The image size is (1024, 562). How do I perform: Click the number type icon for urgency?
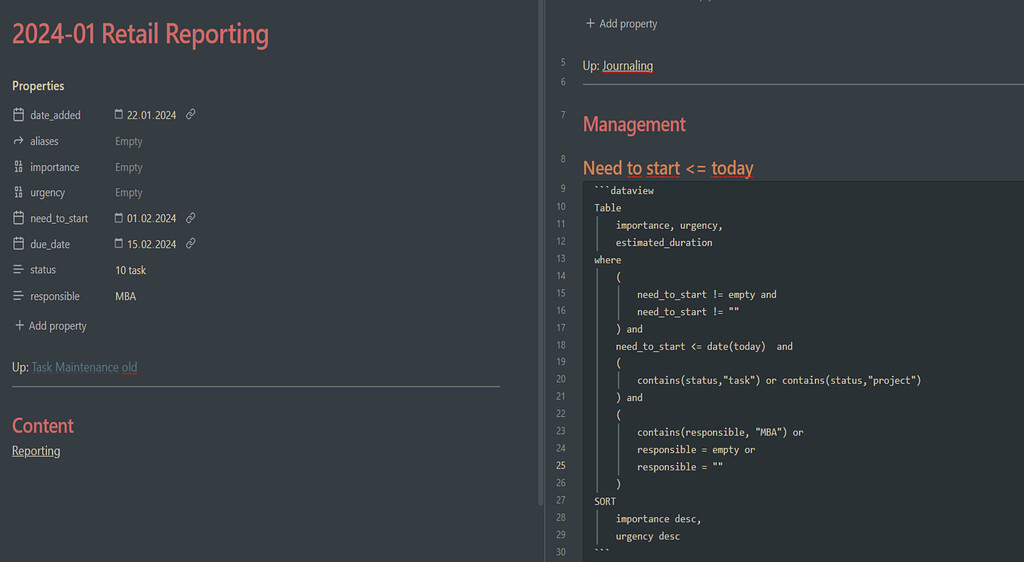click(19, 193)
